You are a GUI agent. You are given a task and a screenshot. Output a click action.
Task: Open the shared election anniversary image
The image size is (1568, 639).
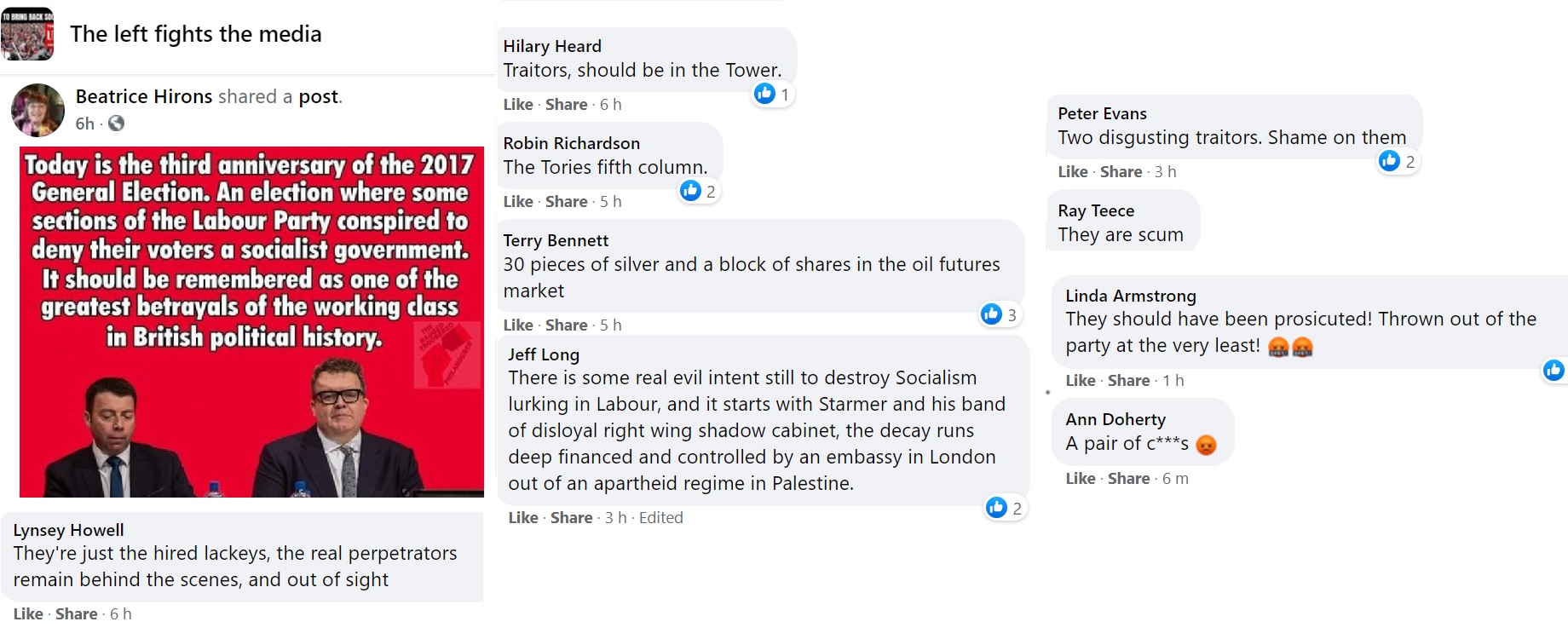pos(251,322)
